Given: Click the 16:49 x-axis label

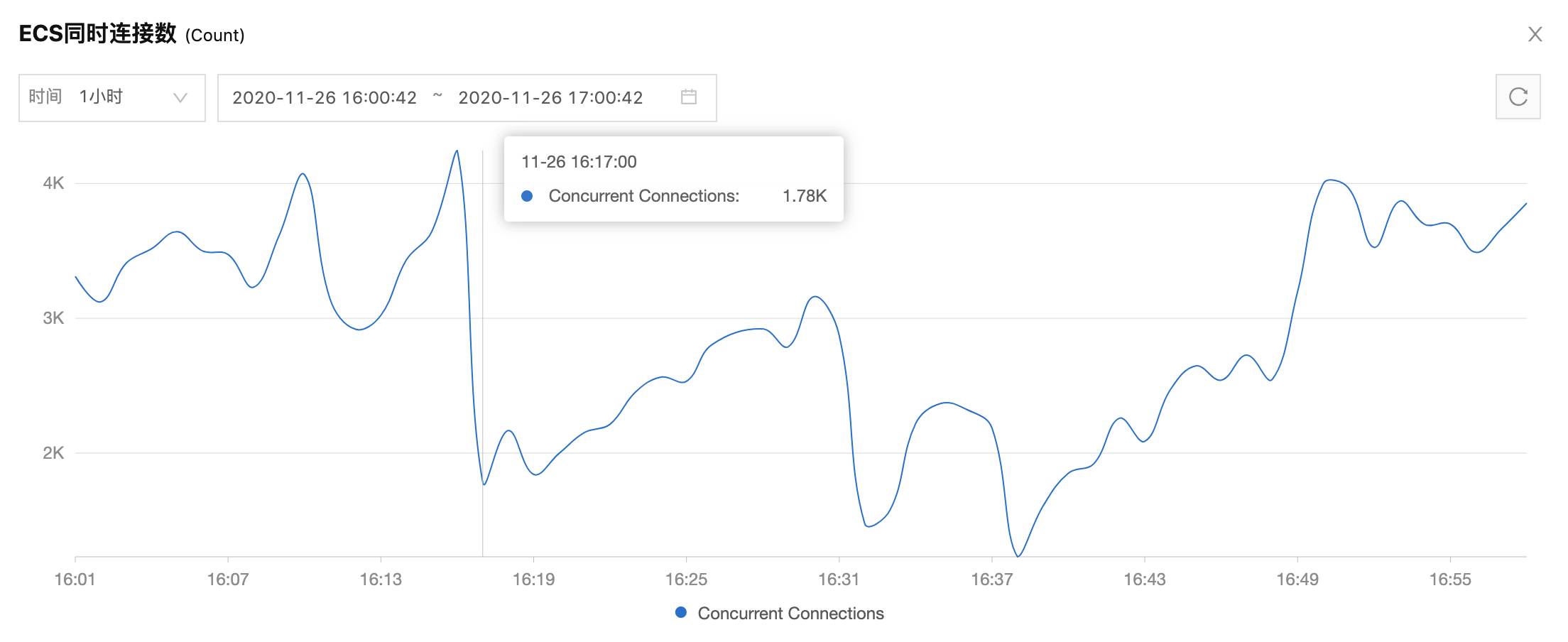Looking at the screenshot, I should click(1297, 580).
